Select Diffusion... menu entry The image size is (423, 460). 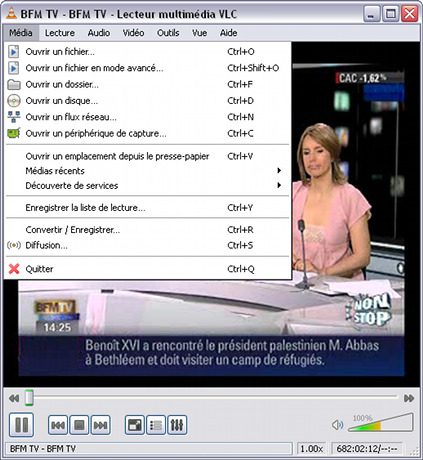tap(147, 245)
